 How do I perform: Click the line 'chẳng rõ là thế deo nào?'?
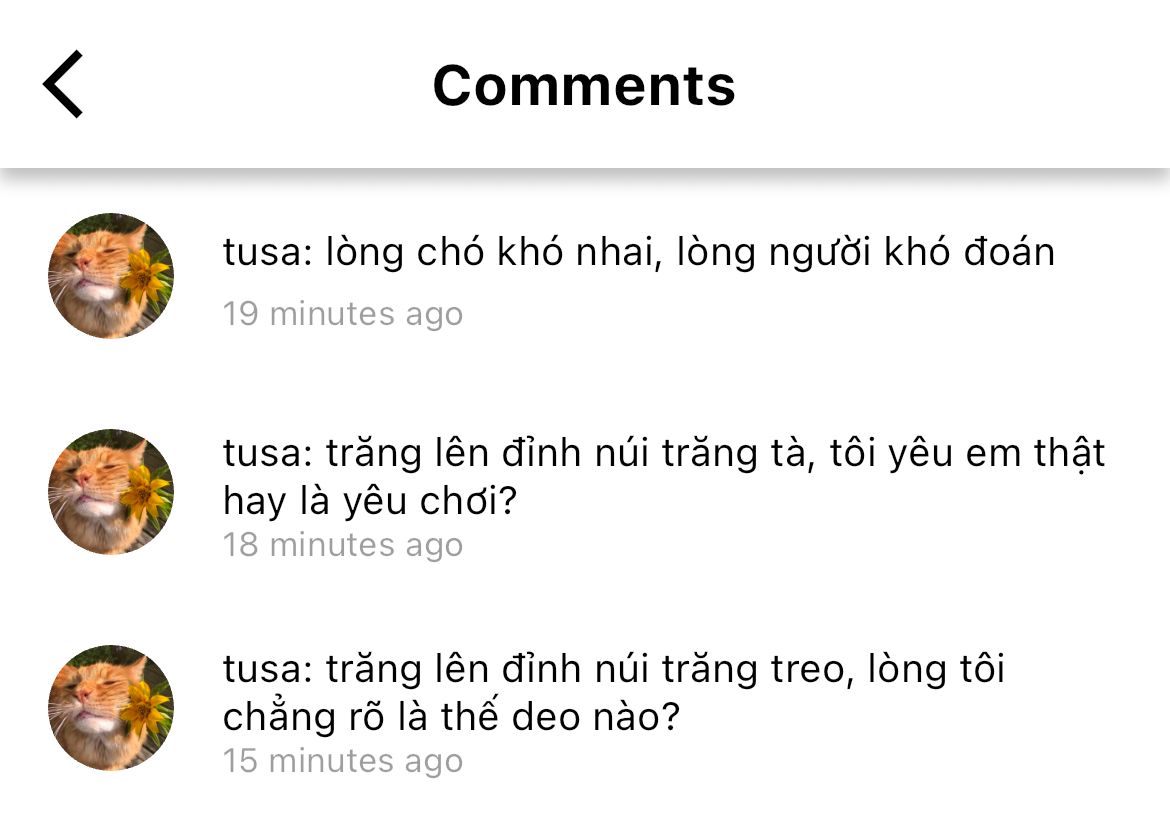point(451,716)
